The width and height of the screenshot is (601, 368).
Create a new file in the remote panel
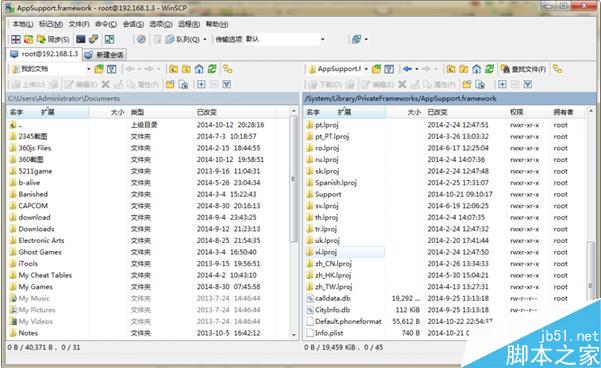pyautogui.click(x=480, y=84)
